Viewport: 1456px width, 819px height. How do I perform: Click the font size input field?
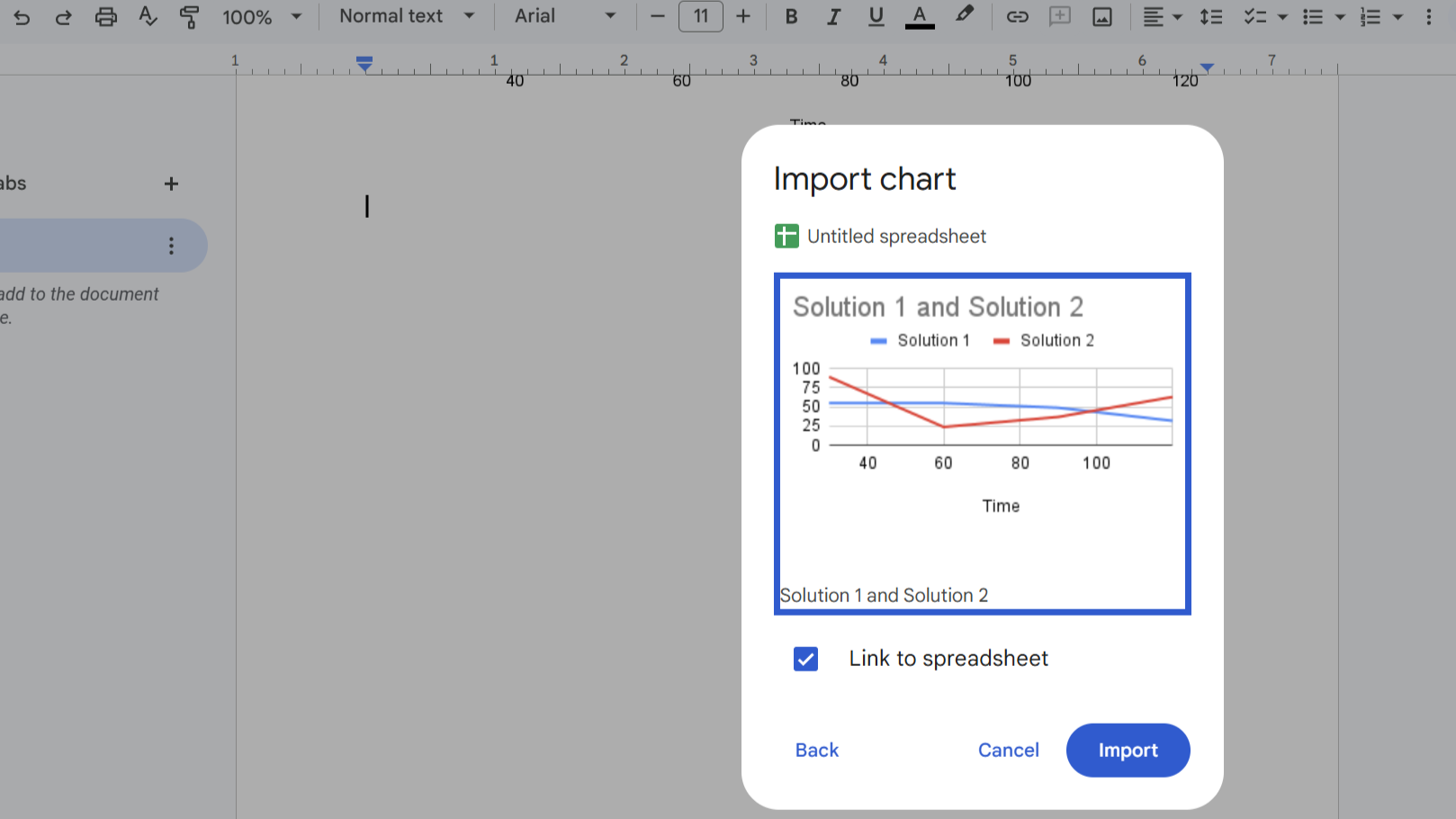700,16
